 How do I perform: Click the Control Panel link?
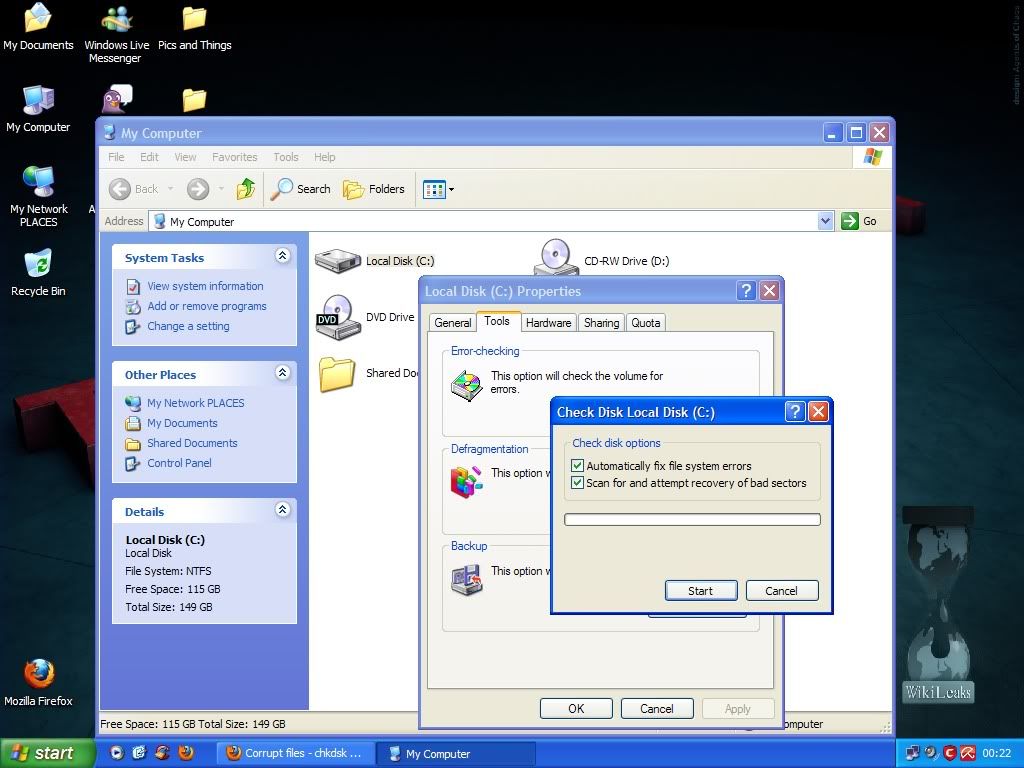coord(179,463)
